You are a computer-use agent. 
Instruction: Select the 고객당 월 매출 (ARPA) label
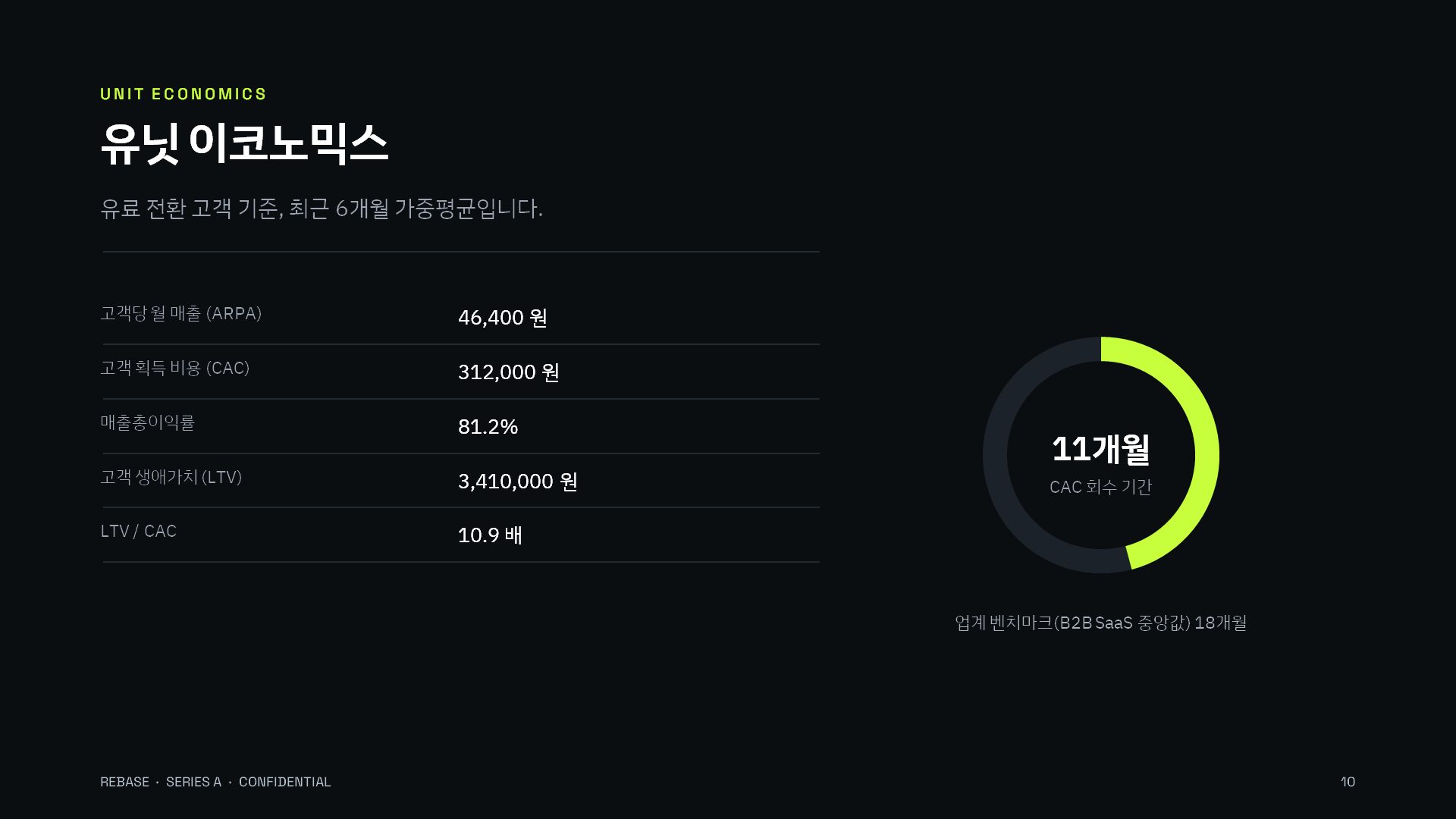[180, 313]
